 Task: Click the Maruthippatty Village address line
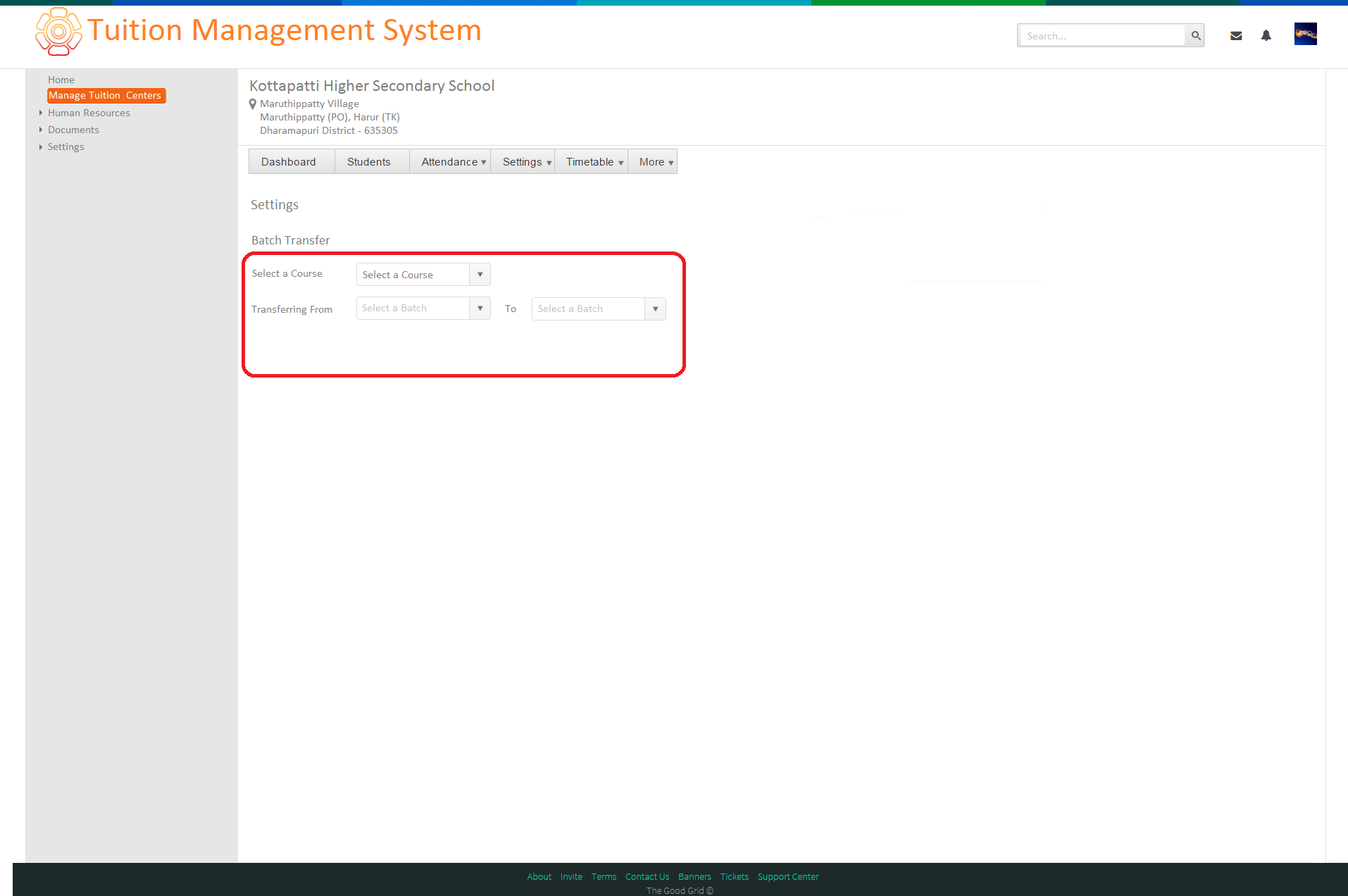(x=309, y=104)
